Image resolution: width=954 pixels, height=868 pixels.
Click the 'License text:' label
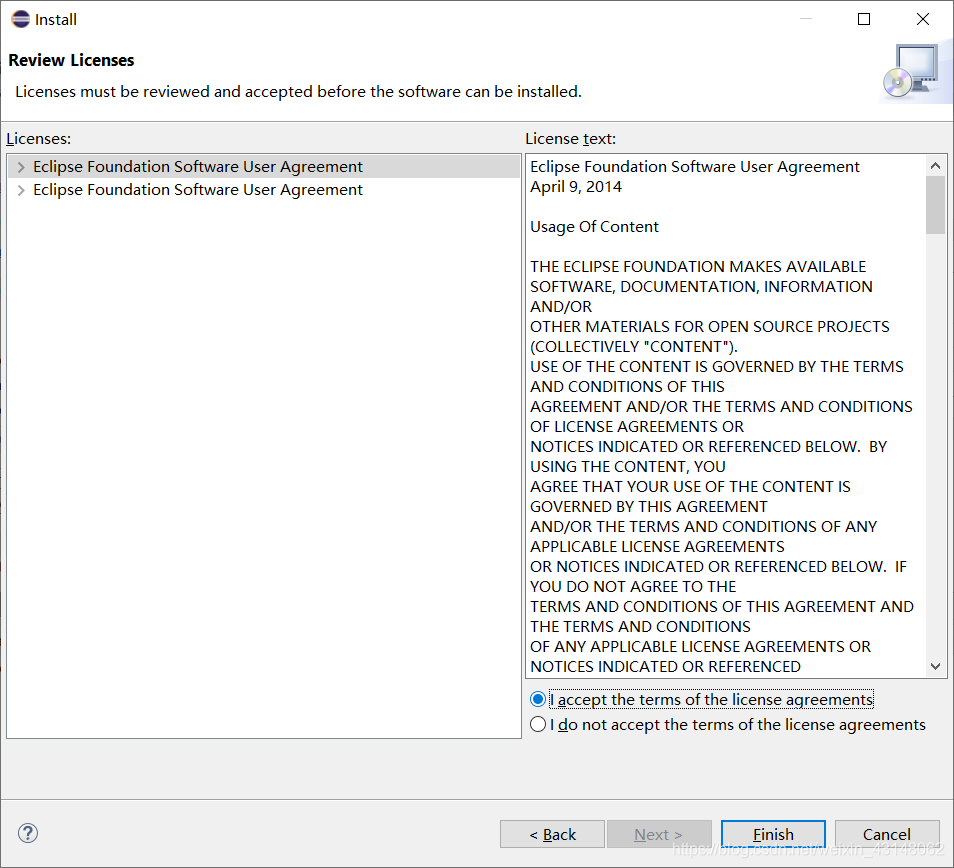tap(571, 139)
